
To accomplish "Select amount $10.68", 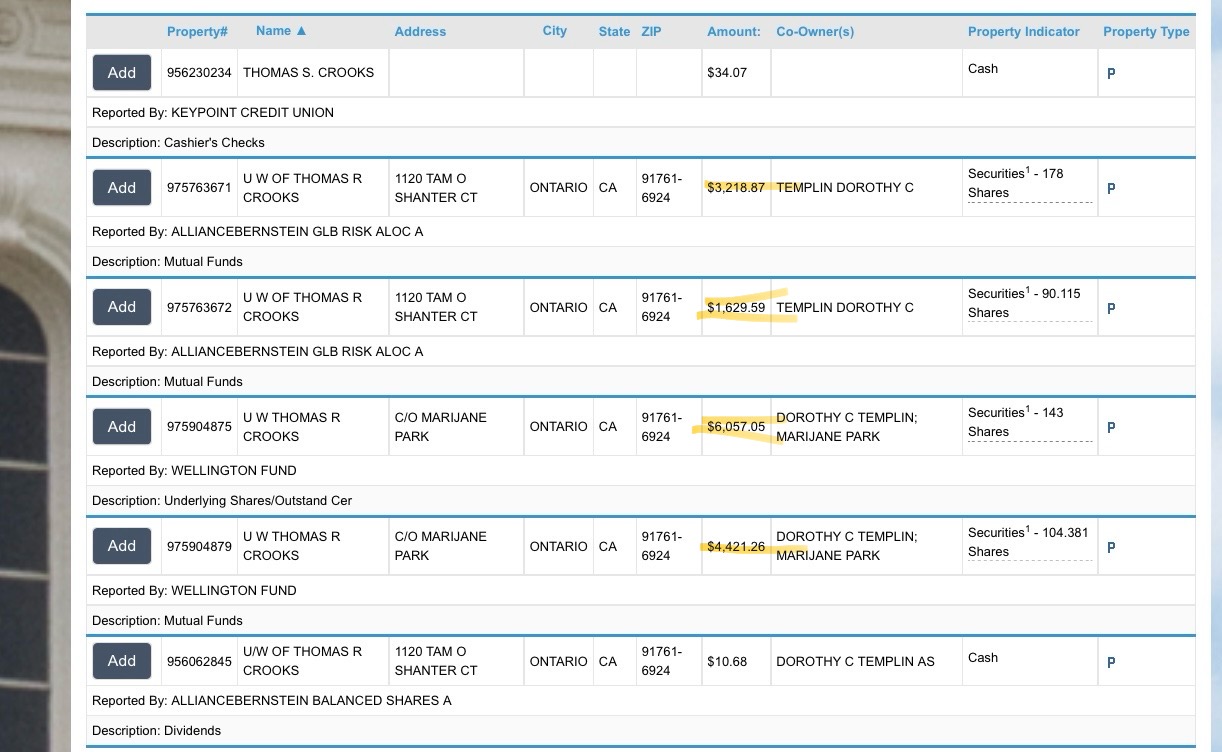I will 727,661.
